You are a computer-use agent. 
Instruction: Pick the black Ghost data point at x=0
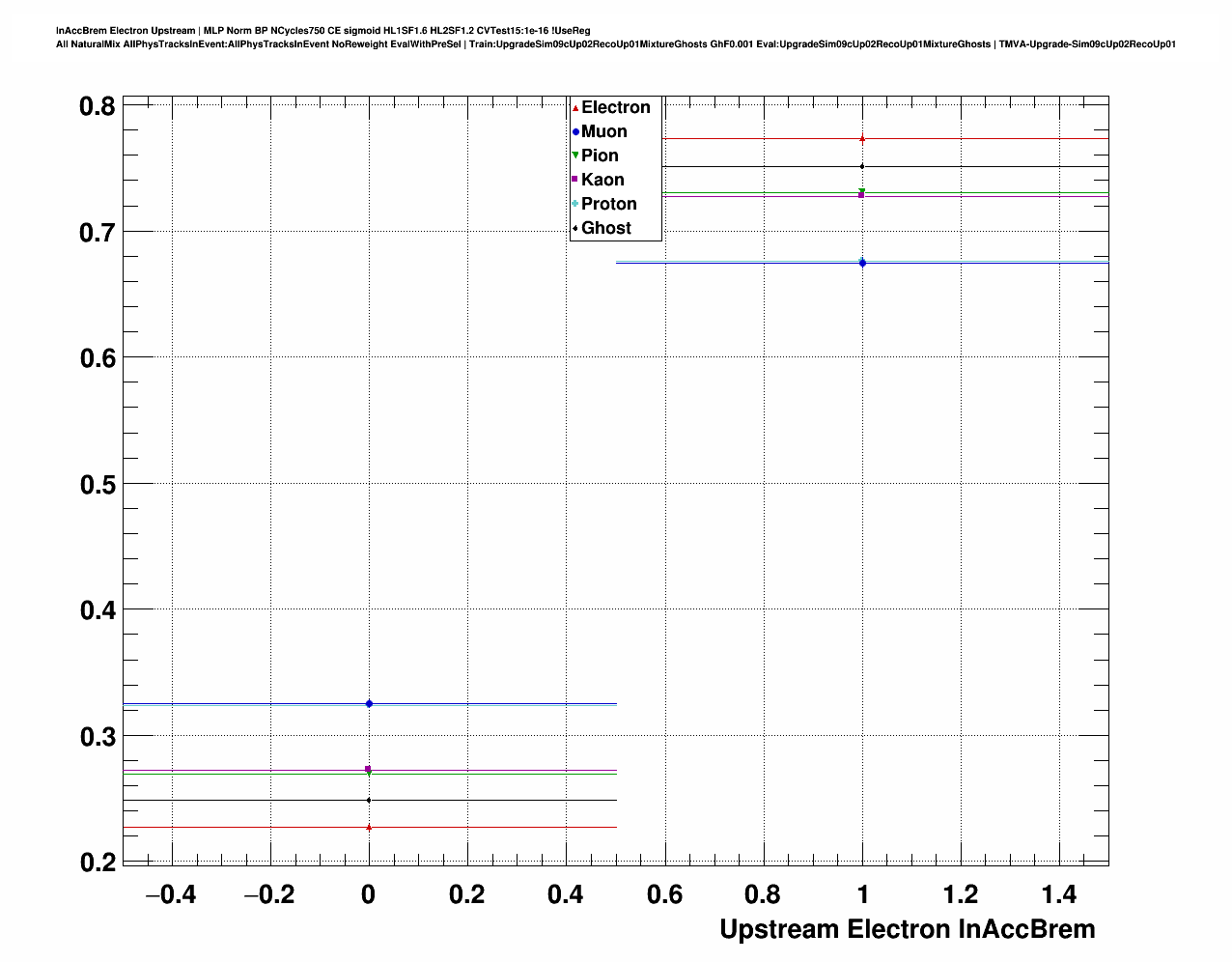pyautogui.click(x=369, y=800)
